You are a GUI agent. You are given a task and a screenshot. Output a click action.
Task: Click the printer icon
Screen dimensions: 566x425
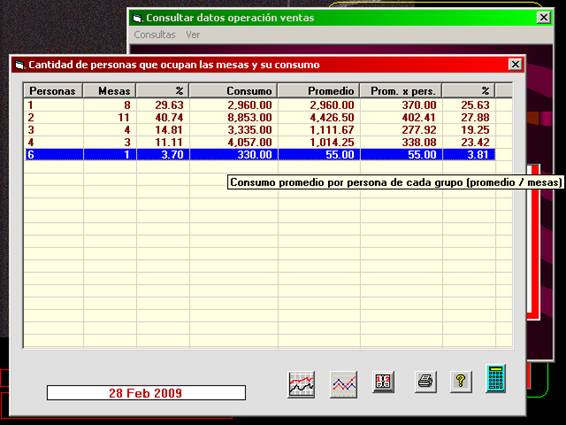pyautogui.click(x=426, y=381)
